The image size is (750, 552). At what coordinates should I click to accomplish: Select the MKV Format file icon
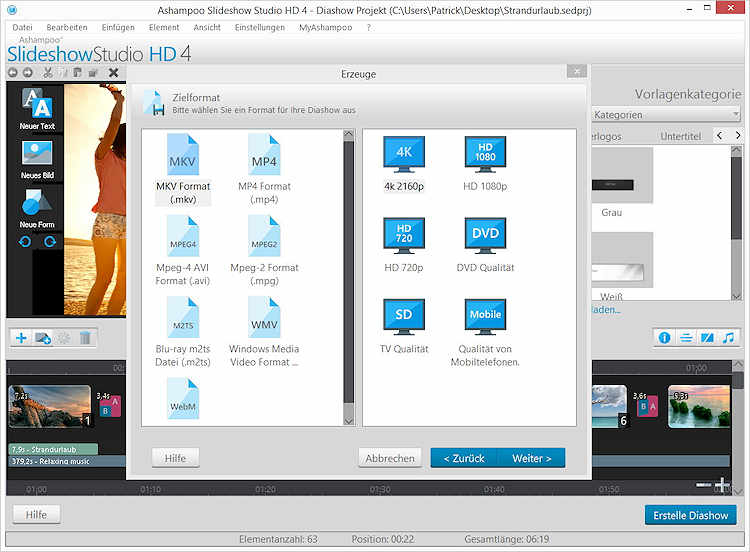[183, 155]
